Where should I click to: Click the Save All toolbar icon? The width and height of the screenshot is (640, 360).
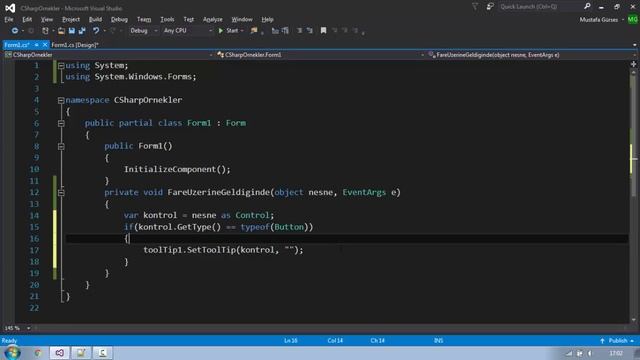(82, 31)
